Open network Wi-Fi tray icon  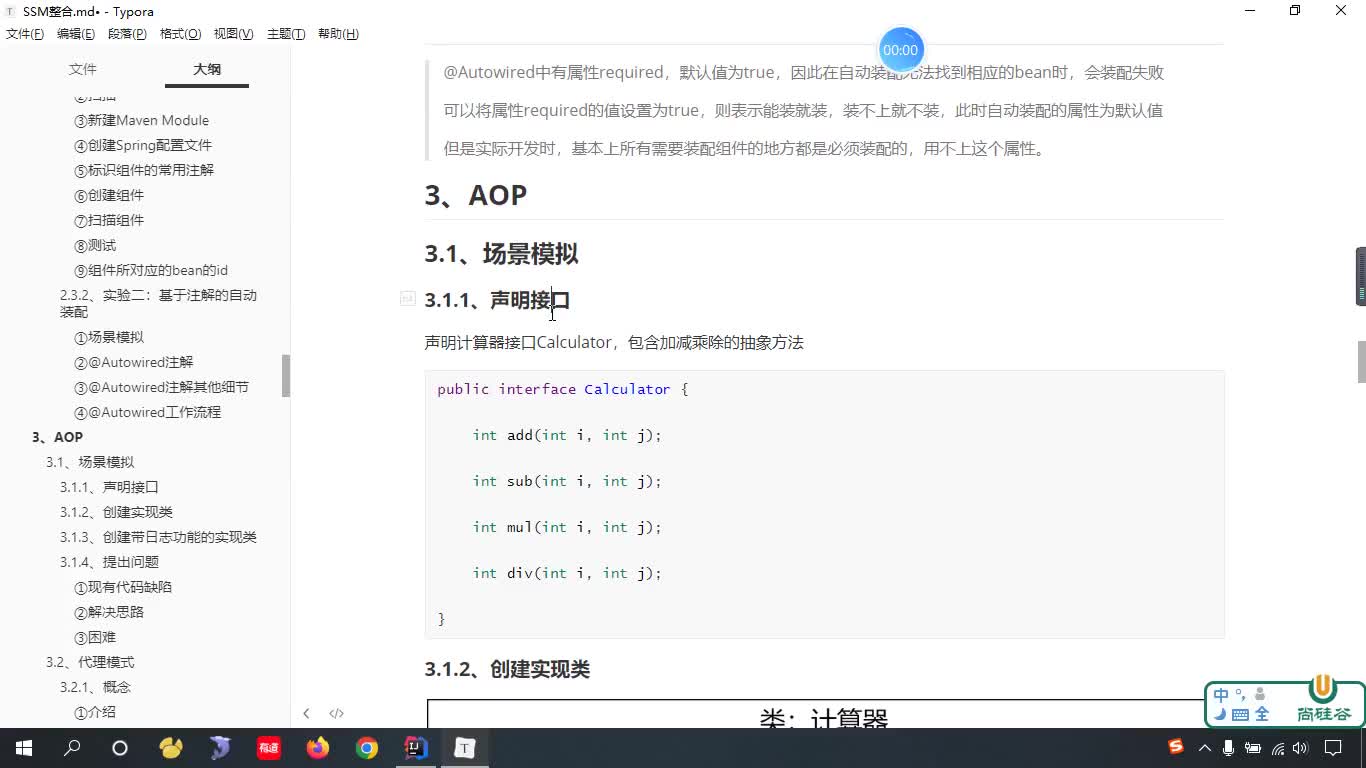tap(1277, 748)
